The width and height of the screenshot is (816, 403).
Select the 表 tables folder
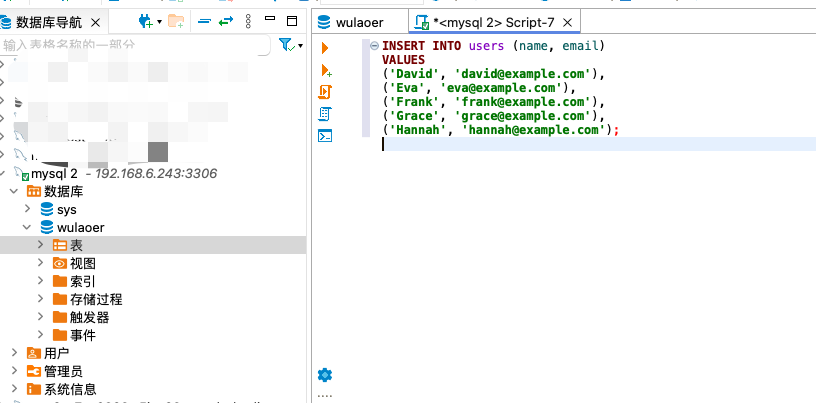point(76,246)
